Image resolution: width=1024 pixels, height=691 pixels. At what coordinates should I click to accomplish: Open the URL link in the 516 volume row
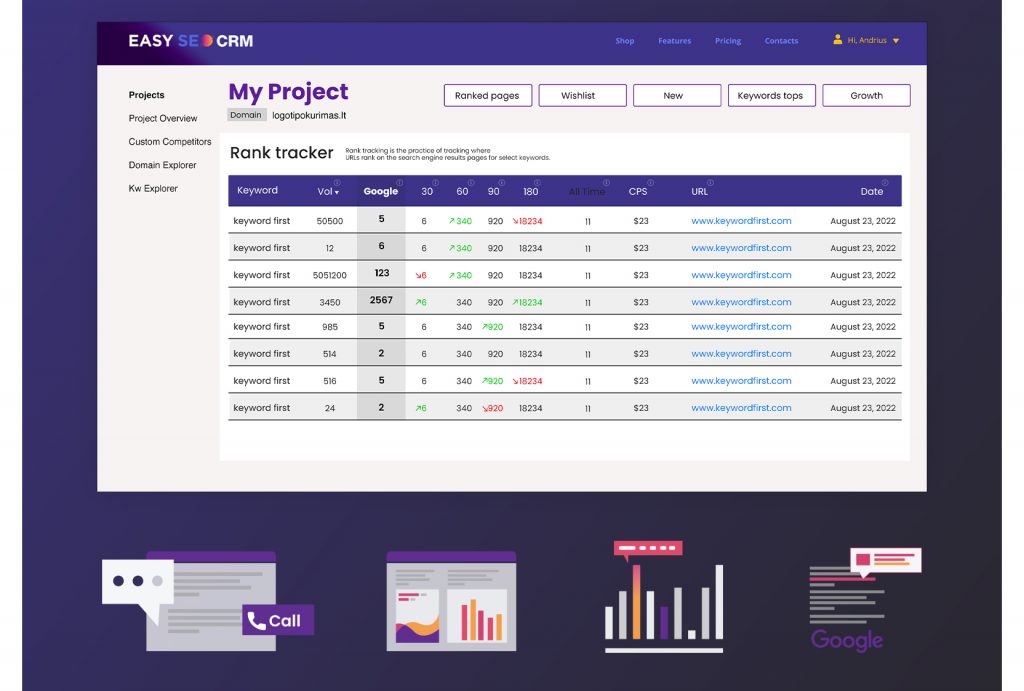pos(741,381)
